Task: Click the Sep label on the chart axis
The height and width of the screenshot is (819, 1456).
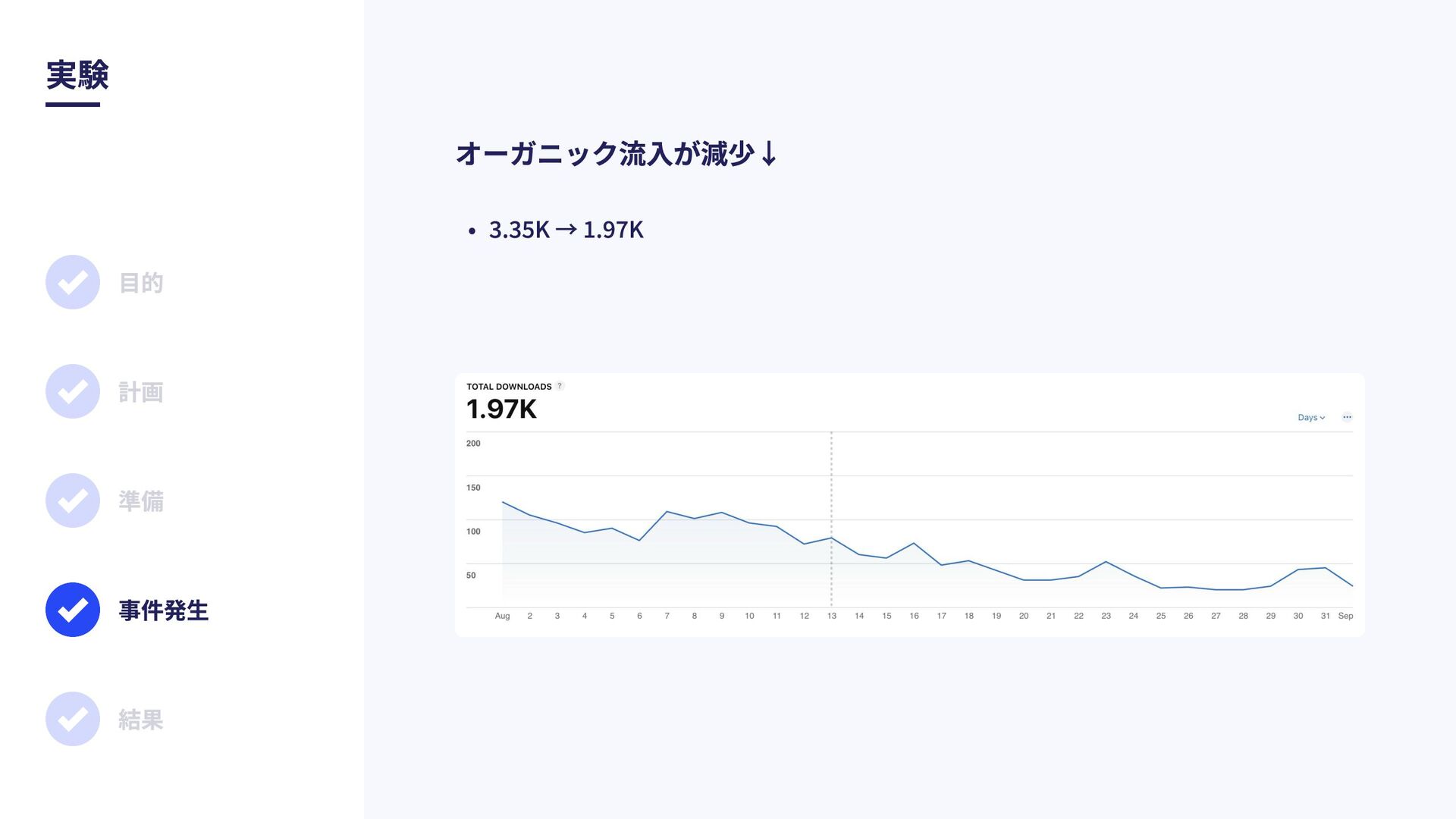Action: pos(1345,616)
